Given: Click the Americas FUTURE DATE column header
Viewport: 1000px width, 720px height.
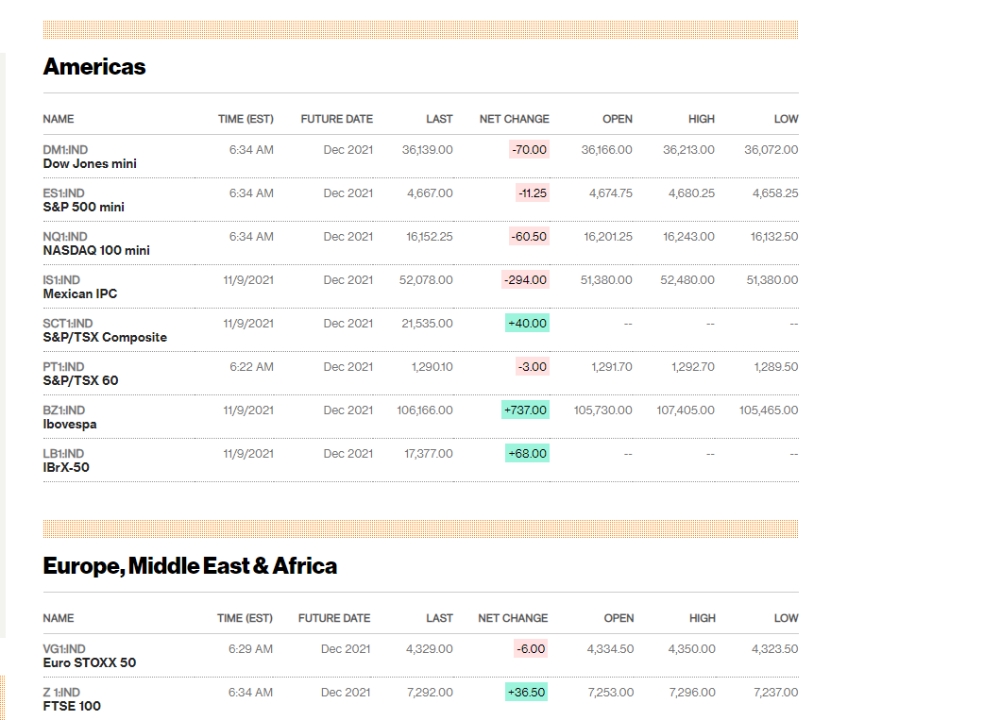Looking at the screenshot, I should tap(337, 119).
